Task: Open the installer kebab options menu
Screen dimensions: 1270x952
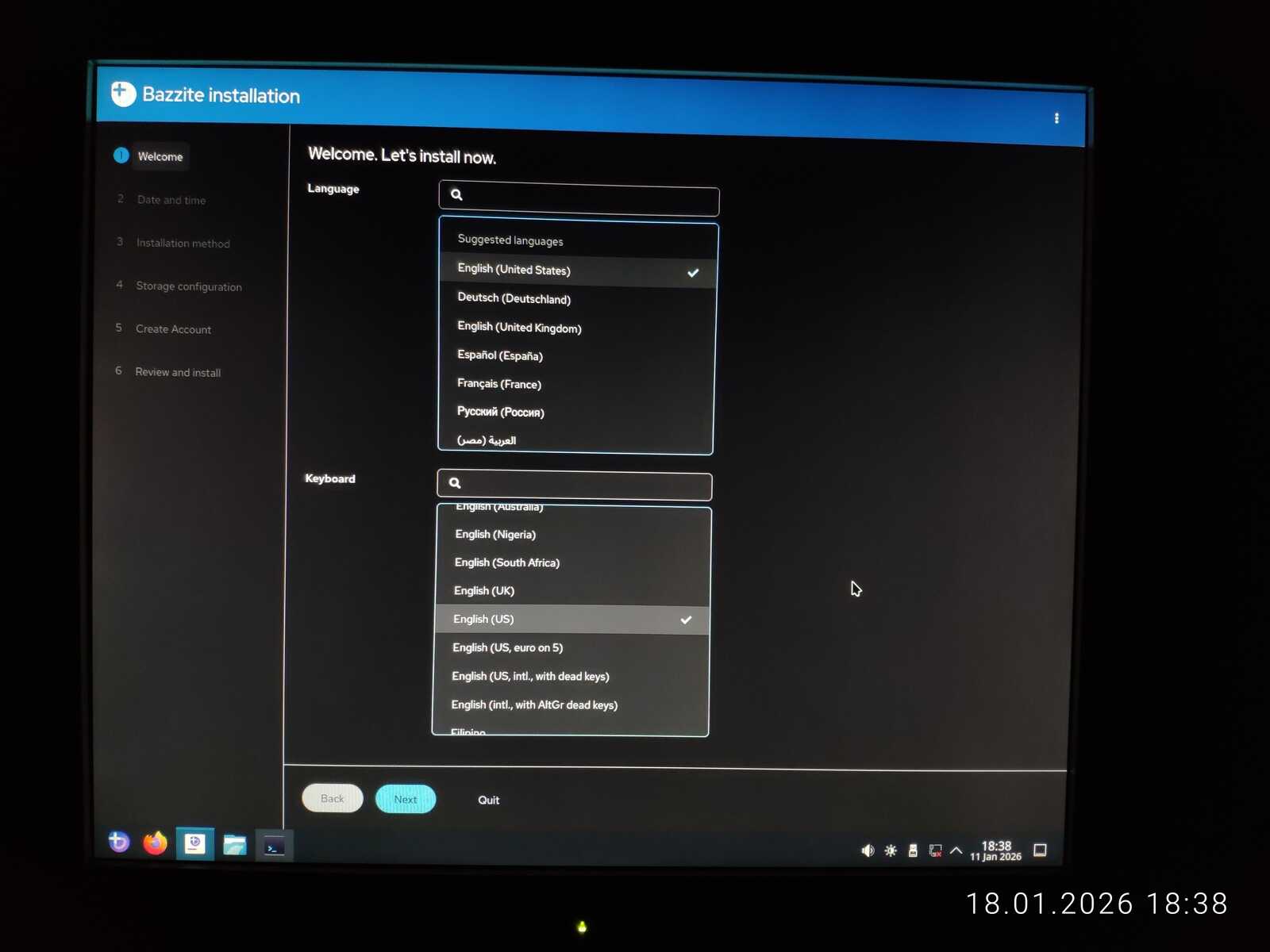Action: point(1056,118)
